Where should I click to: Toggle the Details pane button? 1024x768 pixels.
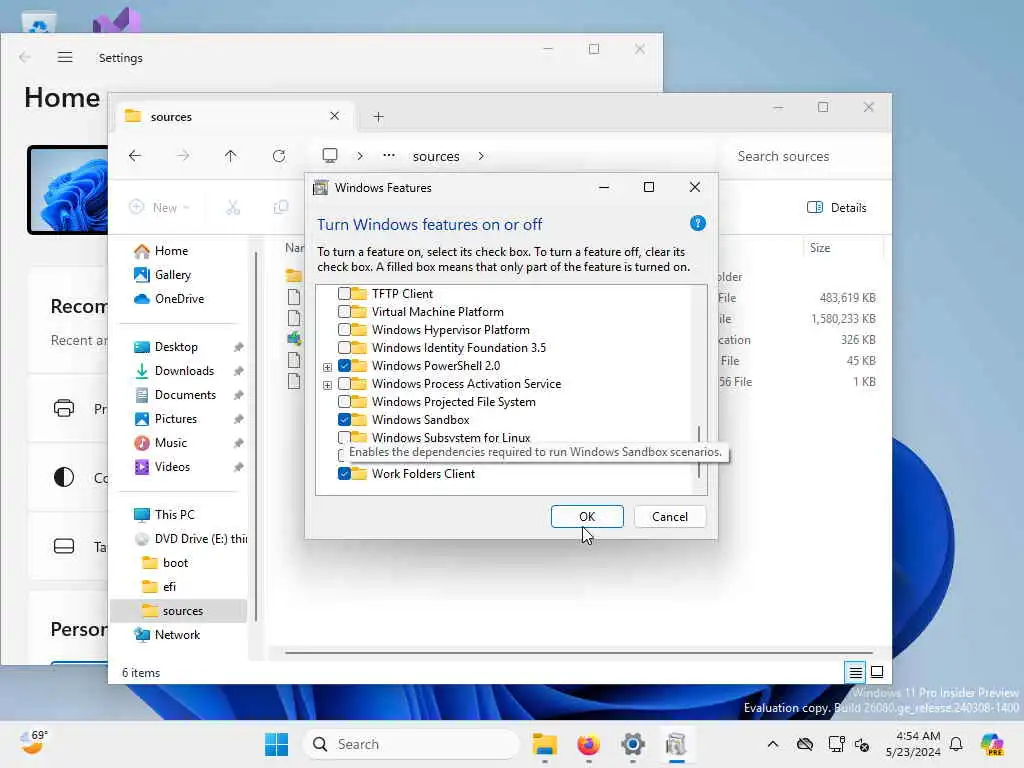(x=837, y=208)
